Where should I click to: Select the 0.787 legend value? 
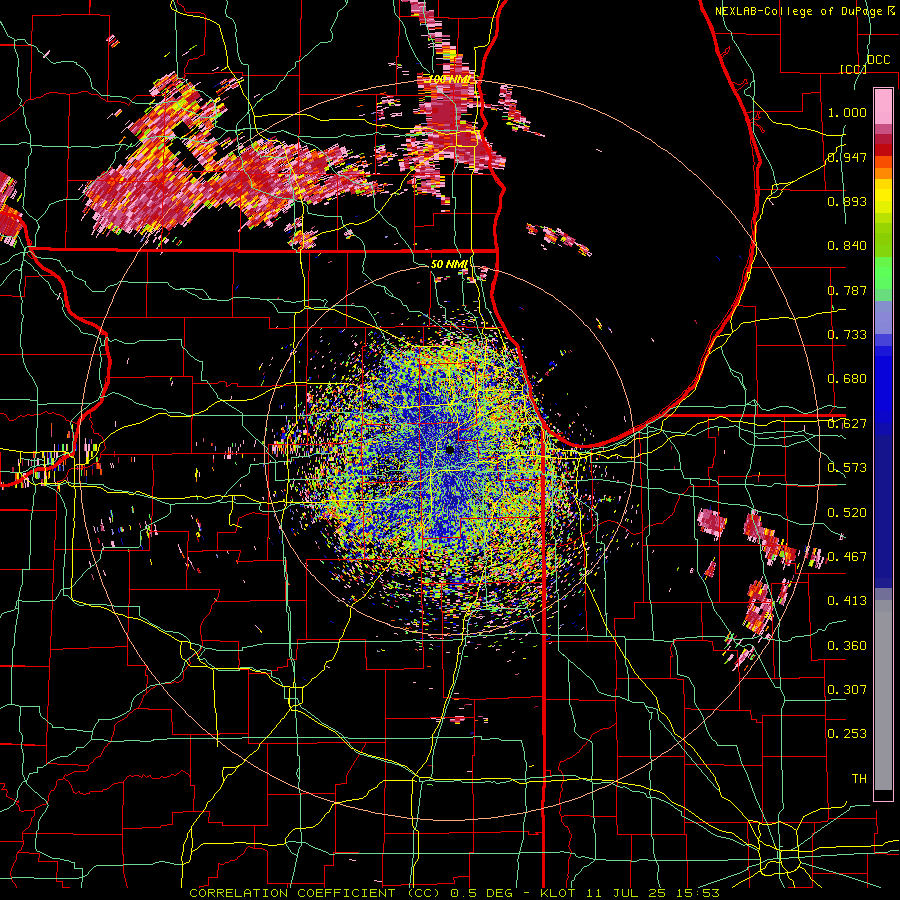point(847,290)
